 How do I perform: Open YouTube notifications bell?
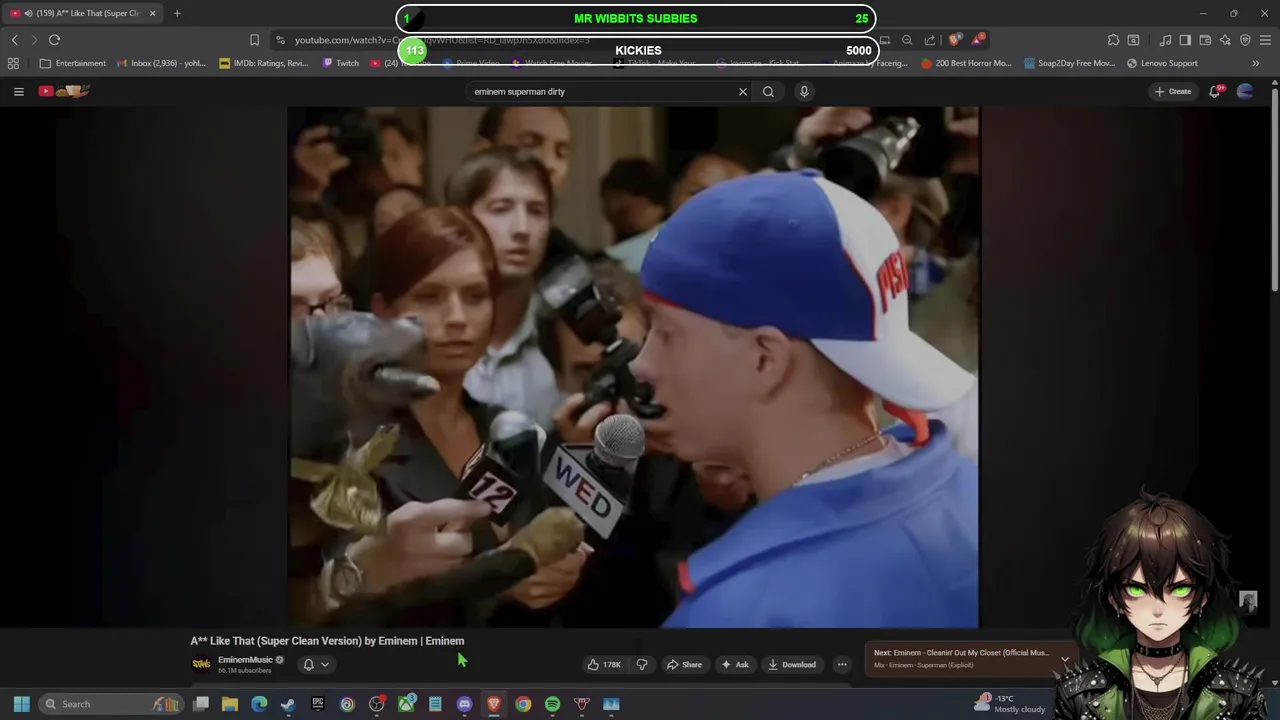[1215, 91]
